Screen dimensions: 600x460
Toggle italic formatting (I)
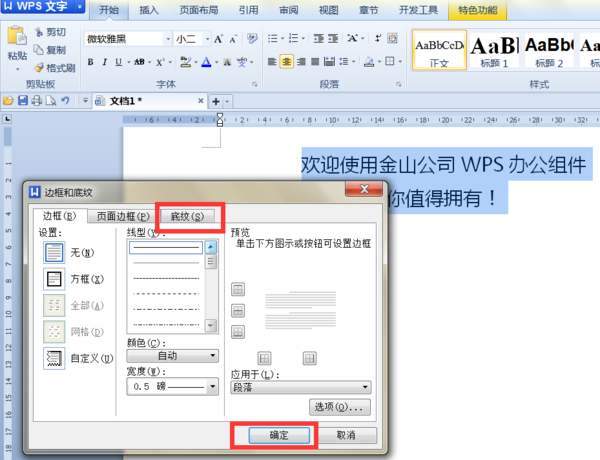tap(104, 62)
